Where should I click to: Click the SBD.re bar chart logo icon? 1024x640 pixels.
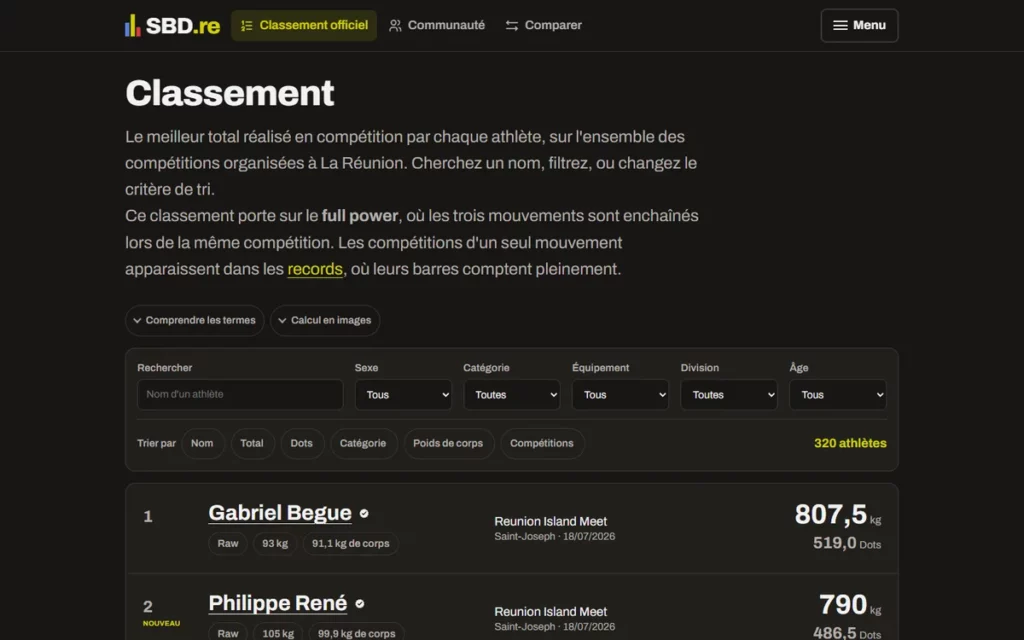pyautogui.click(x=133, y=25)
